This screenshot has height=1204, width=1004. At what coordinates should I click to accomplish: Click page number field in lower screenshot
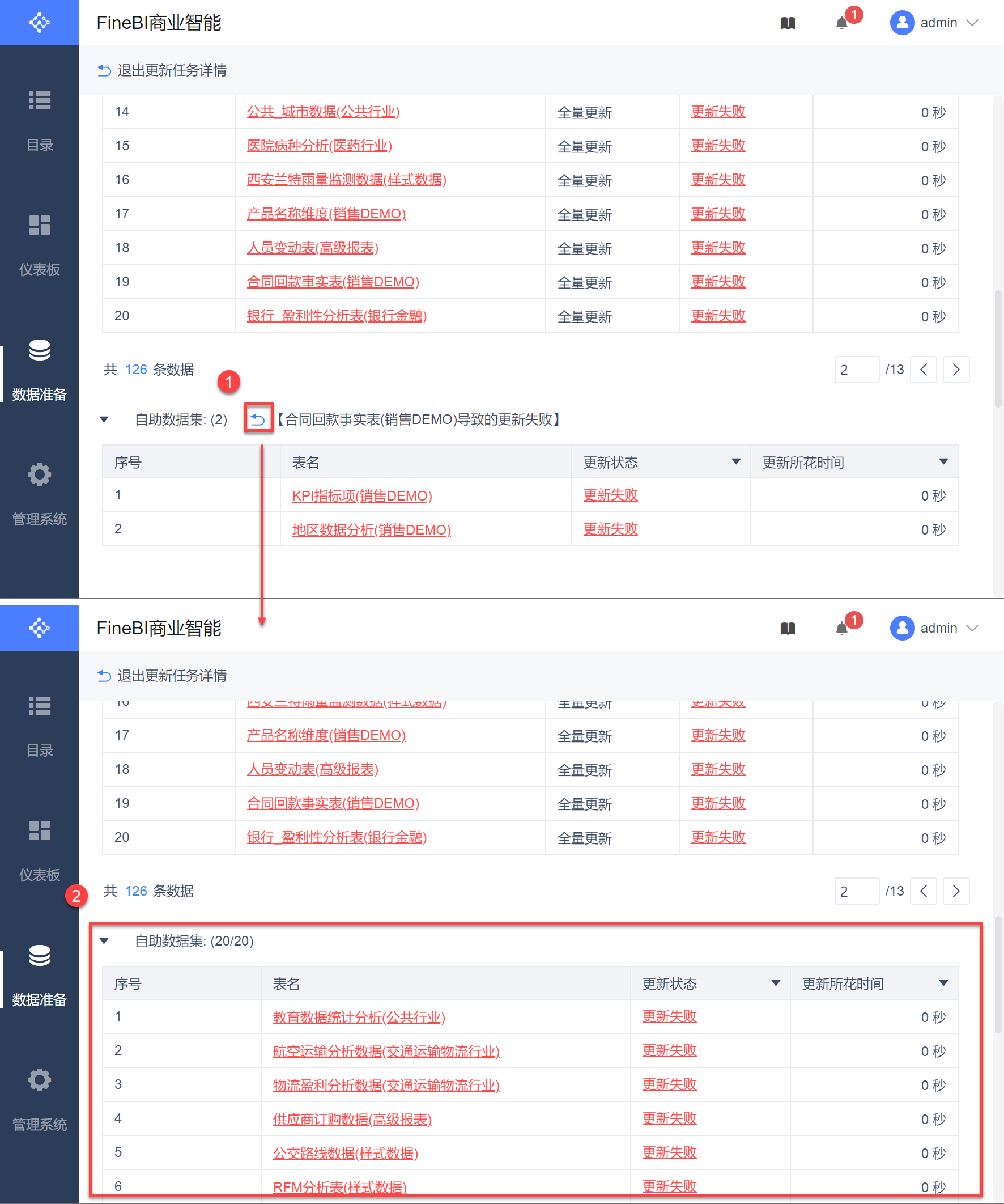(857, 891)
